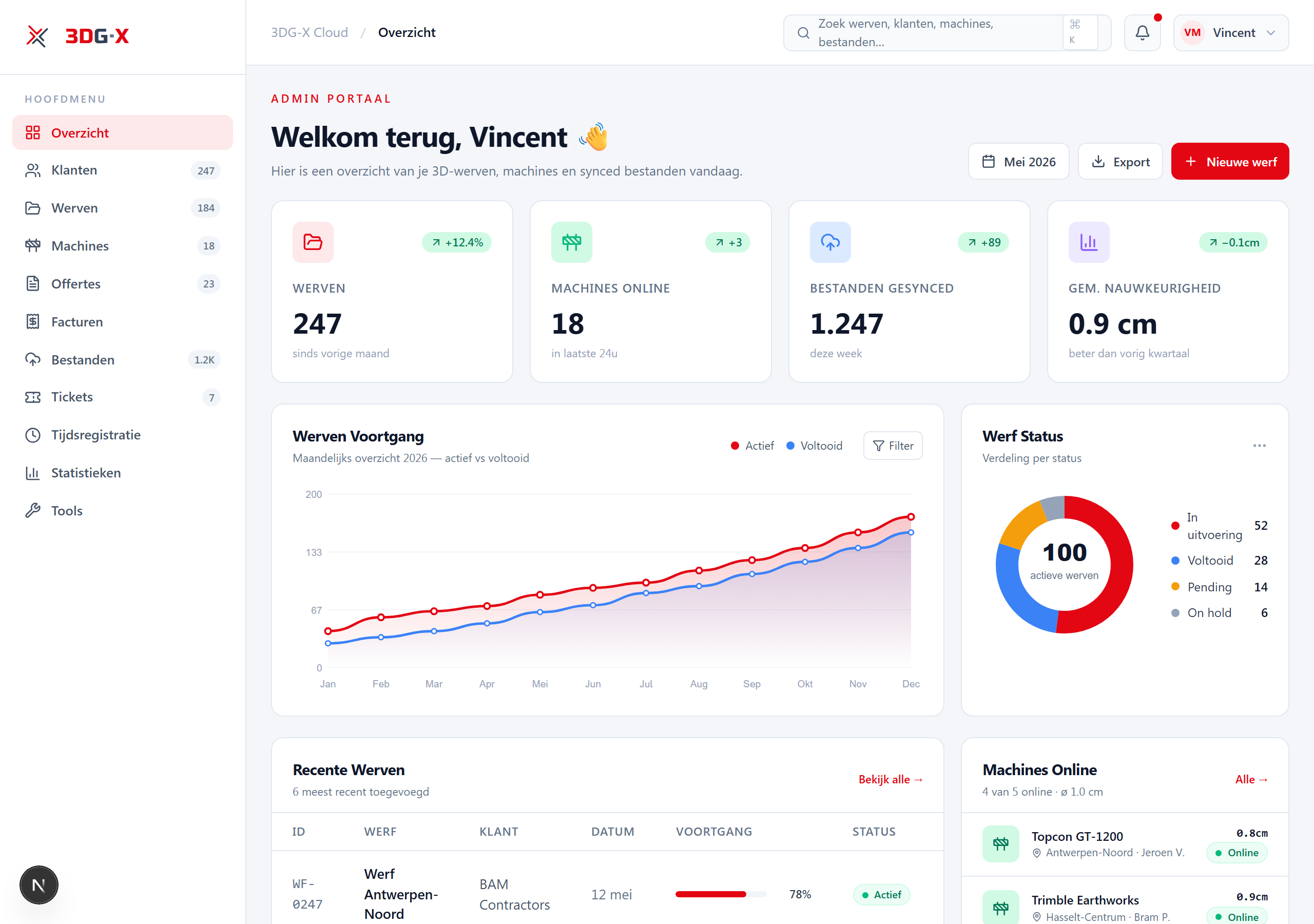Click the 78% progress bar for Werf Antwerpen-Noord

click(721, 894)
